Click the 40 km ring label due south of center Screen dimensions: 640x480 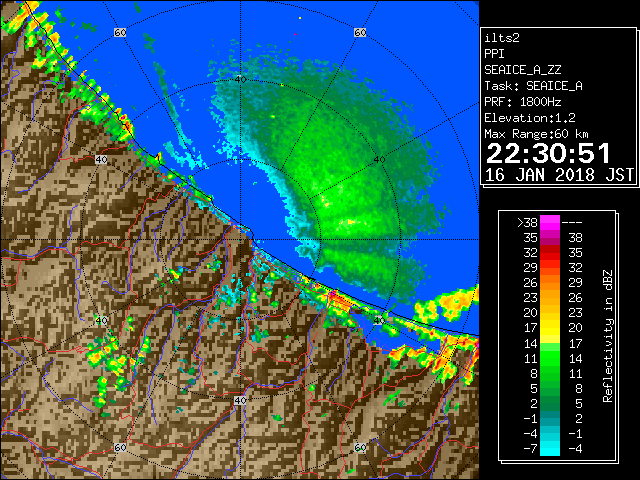(240, 400)
